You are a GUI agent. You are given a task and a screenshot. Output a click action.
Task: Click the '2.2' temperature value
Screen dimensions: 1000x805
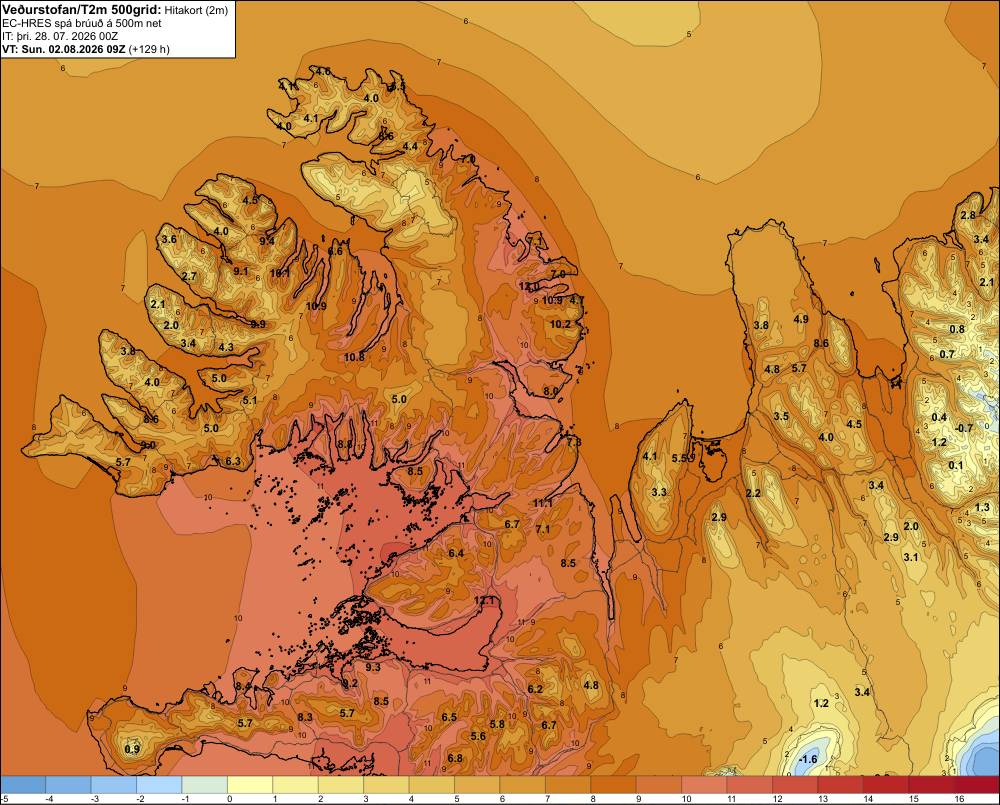753,493
